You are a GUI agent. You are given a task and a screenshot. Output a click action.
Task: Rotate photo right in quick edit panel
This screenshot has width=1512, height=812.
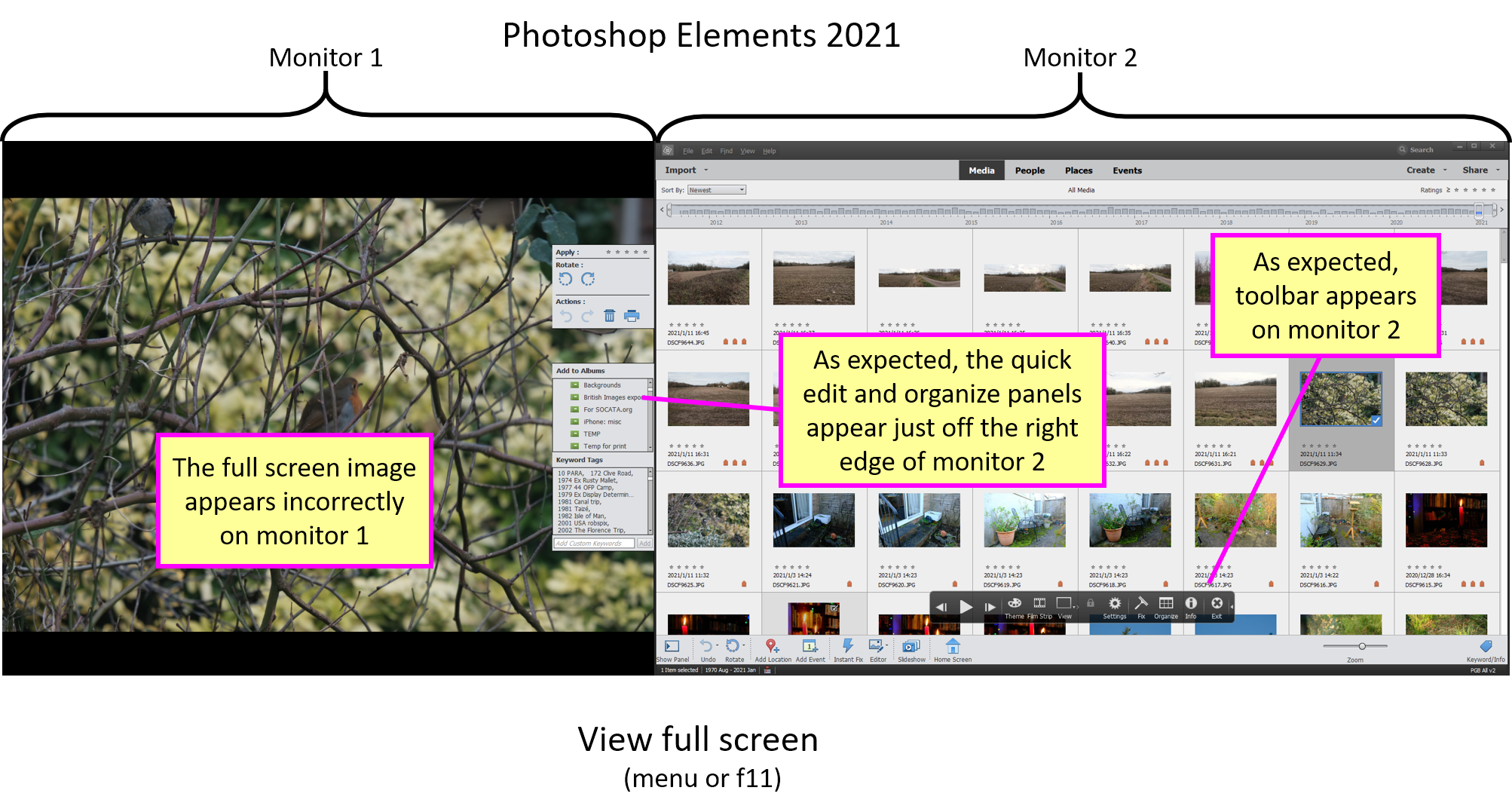(588, 280)
